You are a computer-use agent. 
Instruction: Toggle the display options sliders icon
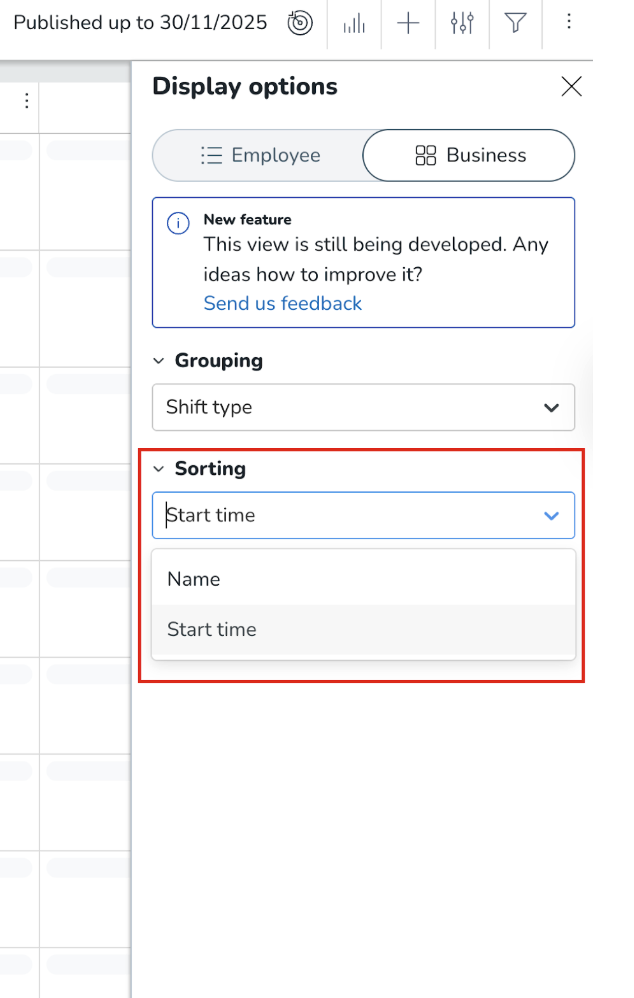pyautogui.click(x=462, y=23)
